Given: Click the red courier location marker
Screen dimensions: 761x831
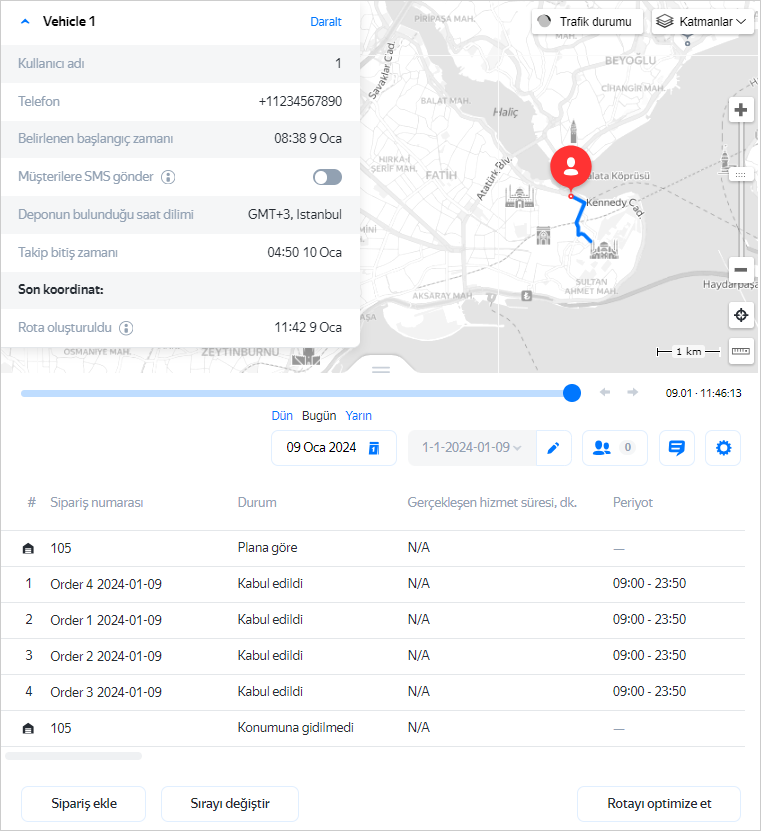Looking at the screenshot, I should coord(570,165).
